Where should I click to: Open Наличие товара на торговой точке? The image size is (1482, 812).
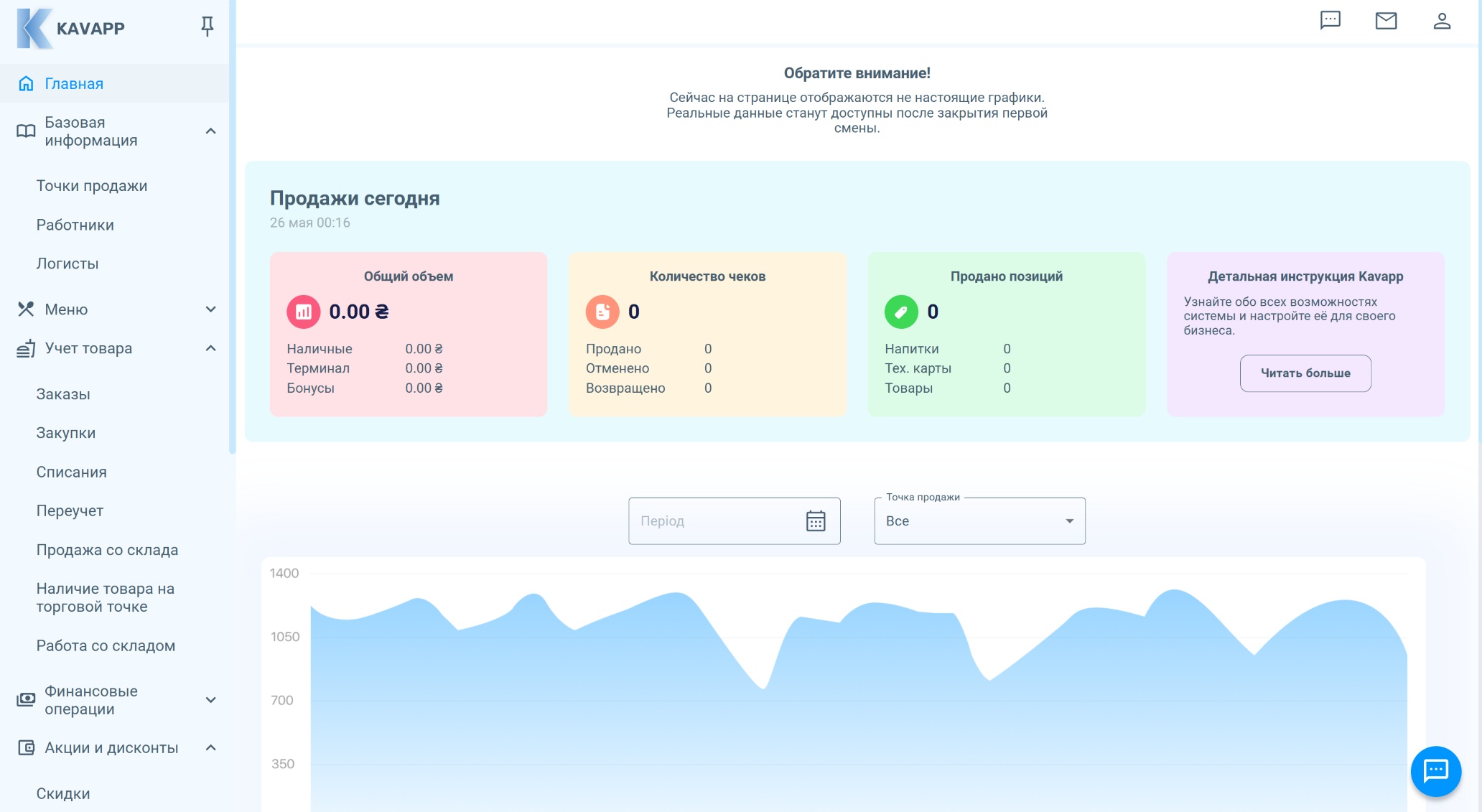coord(106,597)
